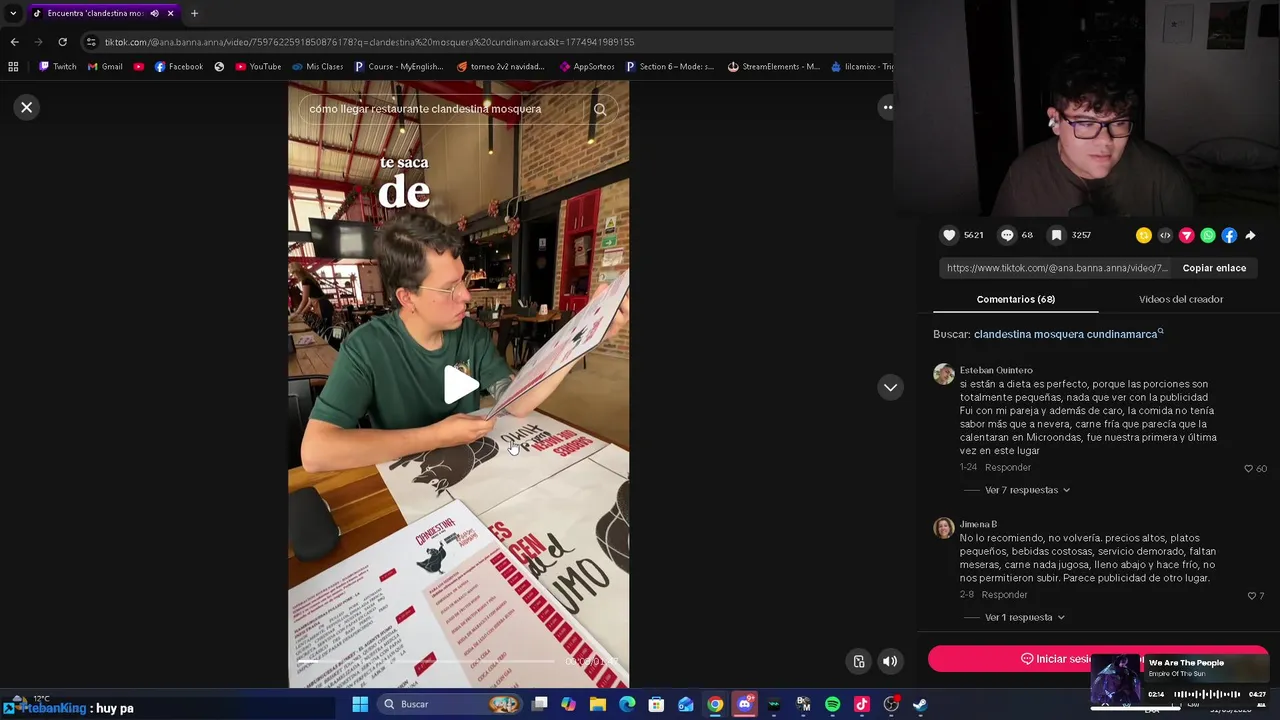
Task: Open Course - MyEnglish bookmark
Action: coord(398,67)
